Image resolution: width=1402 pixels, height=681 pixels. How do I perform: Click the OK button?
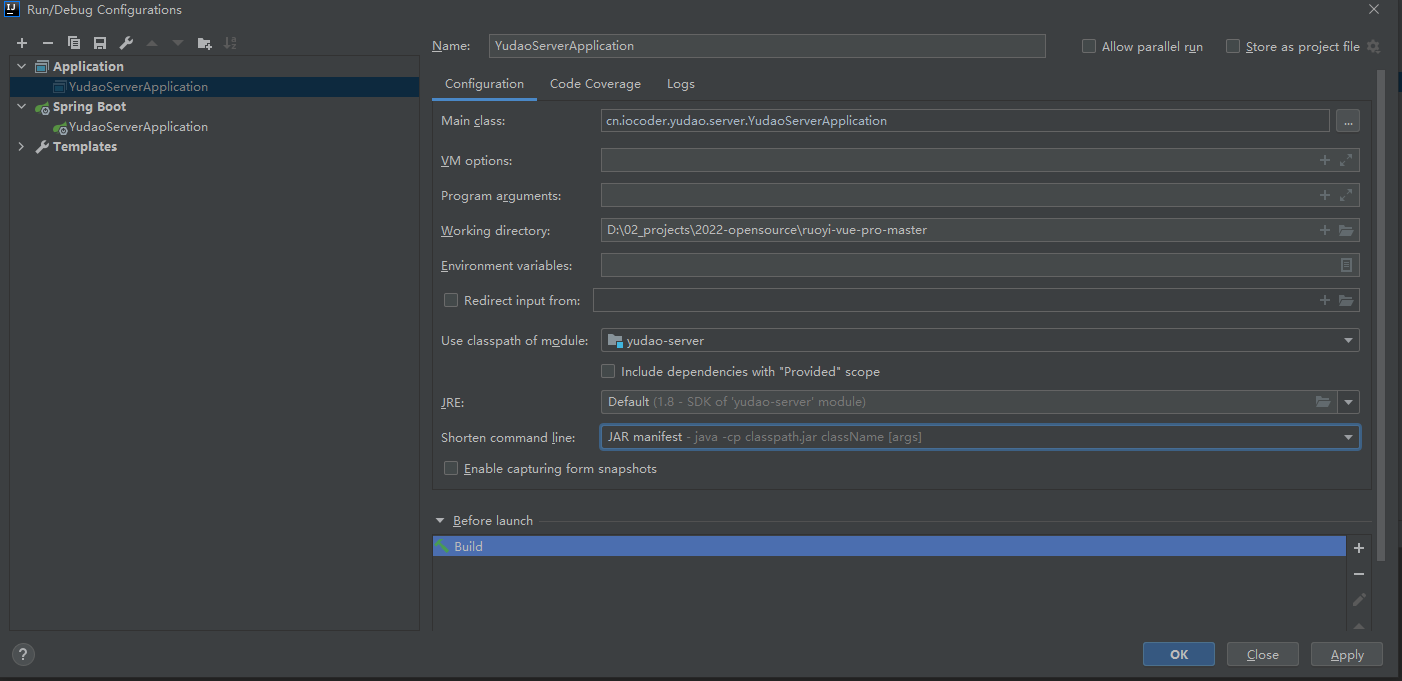click(1179, 654)
